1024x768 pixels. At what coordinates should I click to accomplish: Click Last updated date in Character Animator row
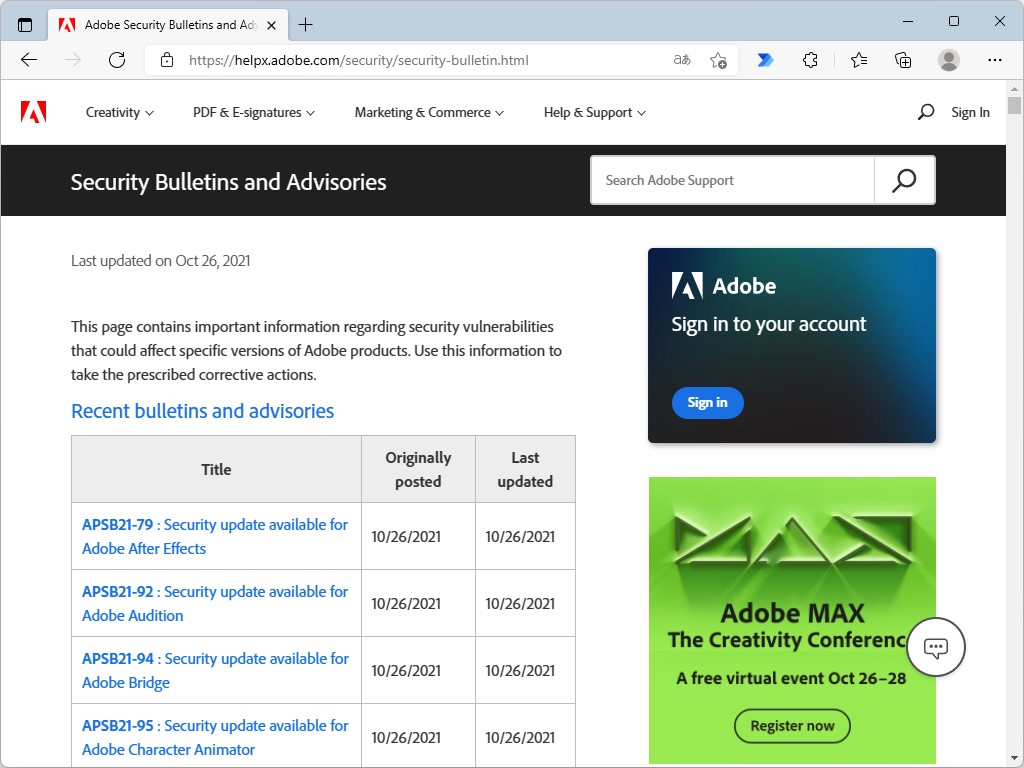point(520,737)
